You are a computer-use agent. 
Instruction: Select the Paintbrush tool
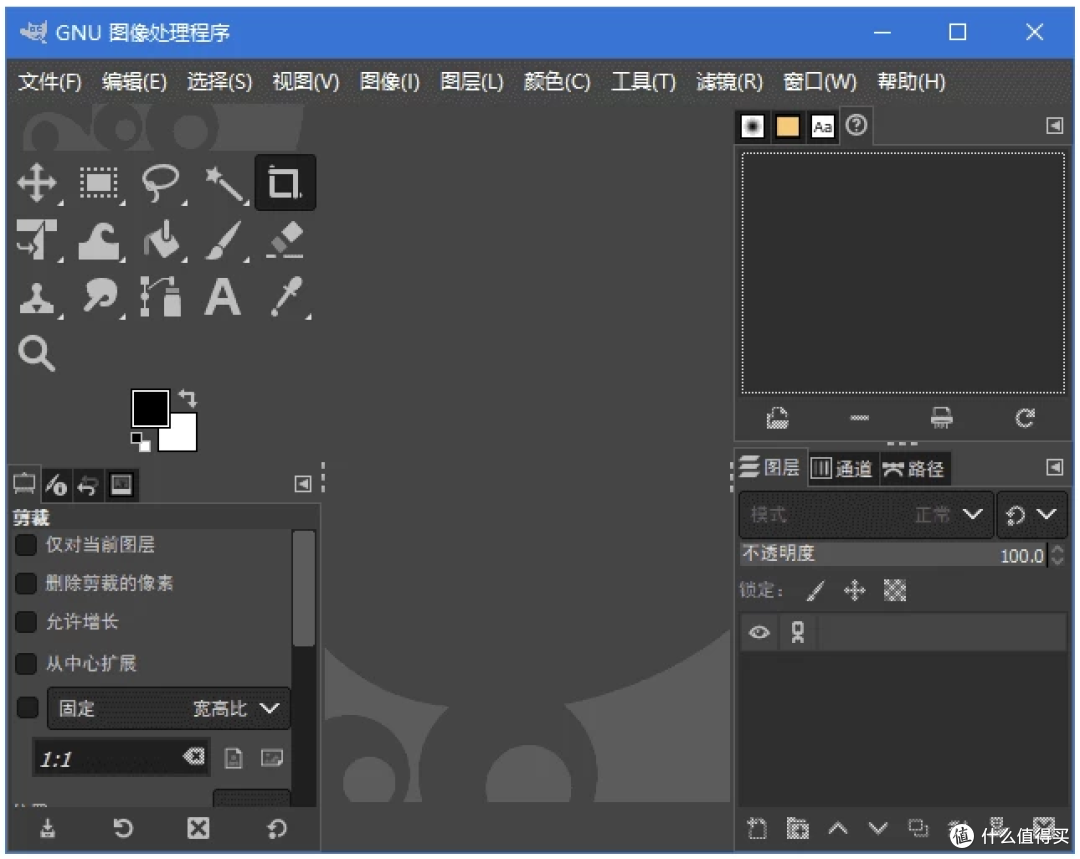pos(225,240)
